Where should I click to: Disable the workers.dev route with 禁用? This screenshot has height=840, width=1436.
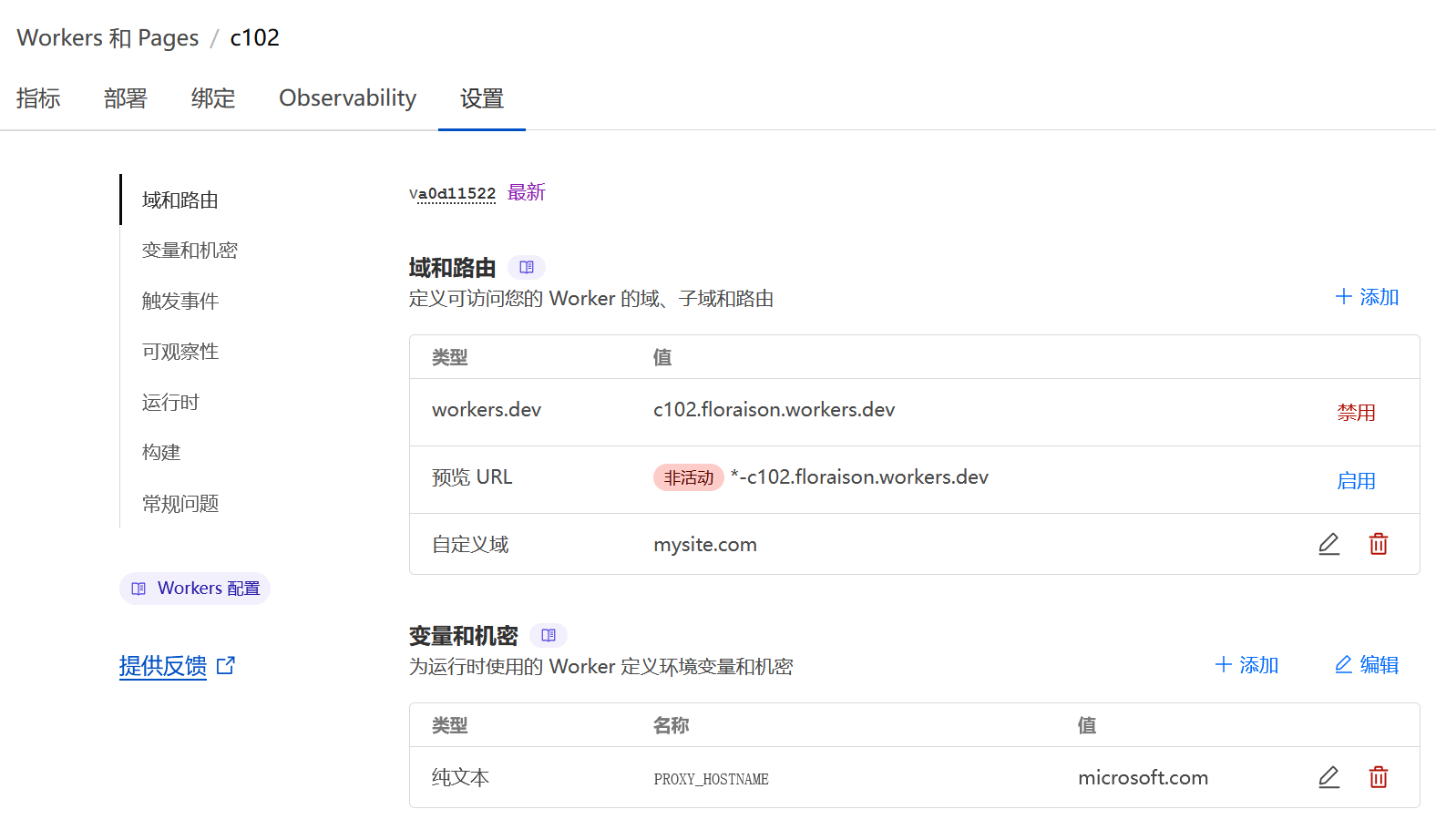(1356, 413)
